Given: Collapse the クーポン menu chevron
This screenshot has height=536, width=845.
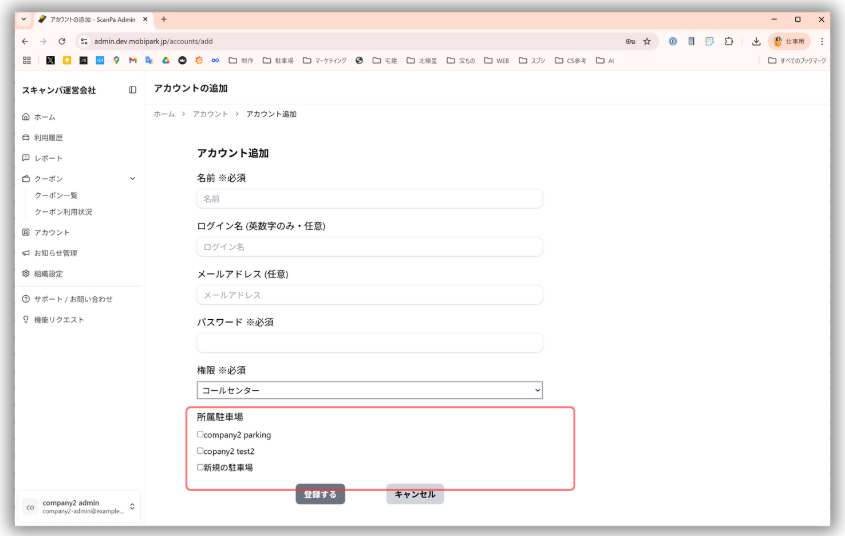Looking at the screenshot, I should coord(133,179).
